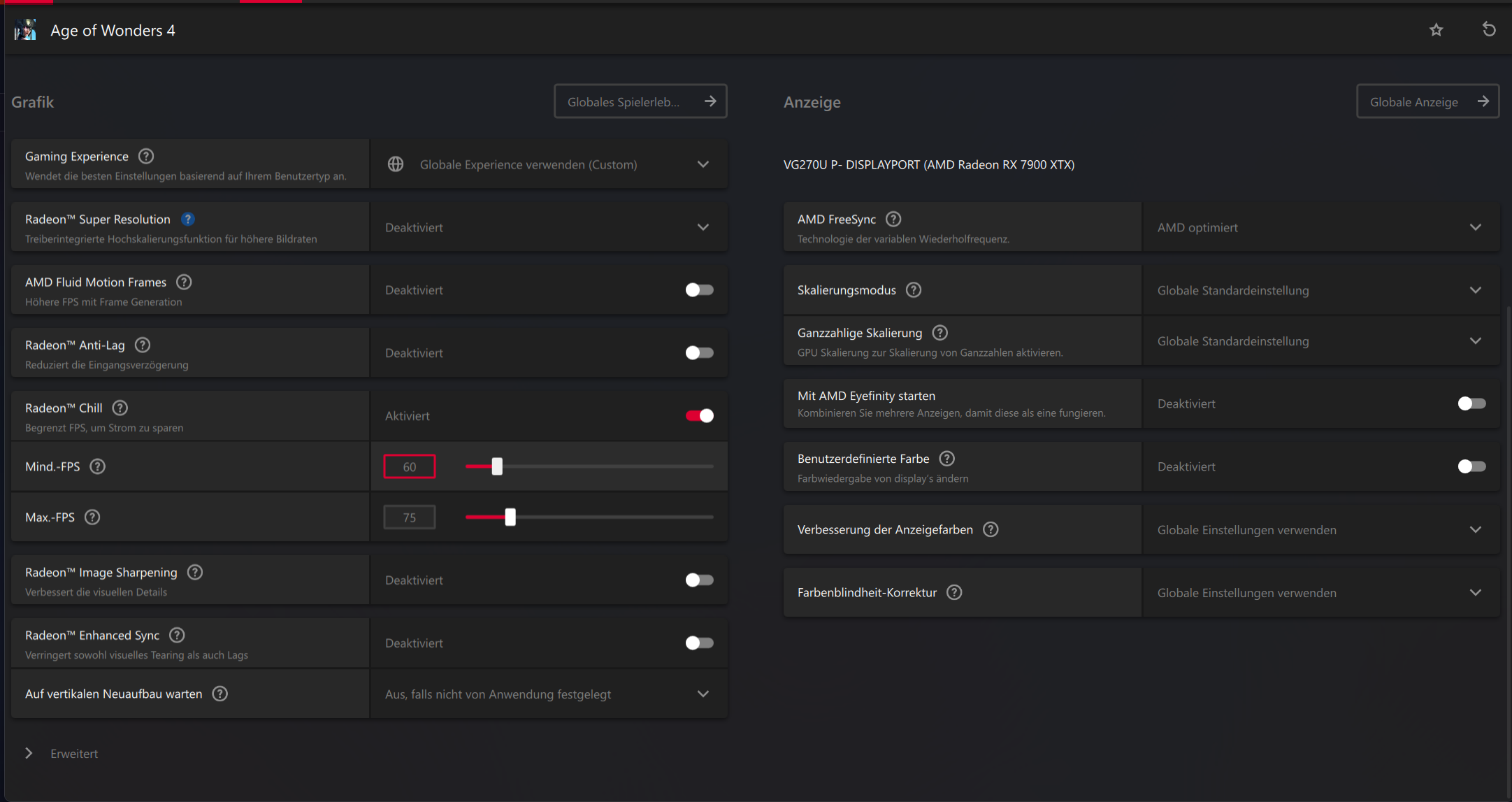The width and height of the screenshot is (1512, 802).
Task: Open the Farbenblindheit-Korrektur dropdown
Action: (1321, 592)
